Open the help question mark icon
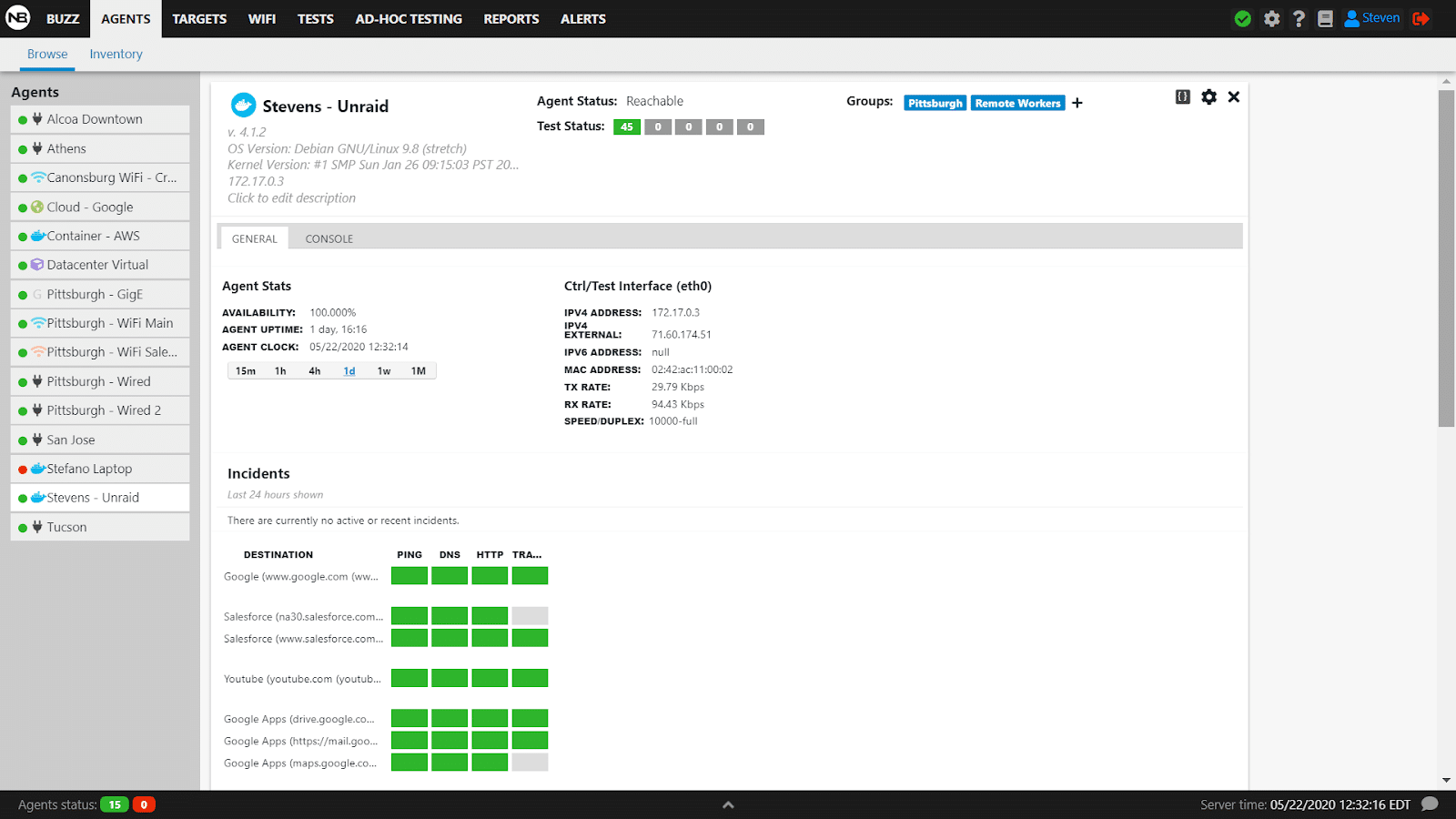Image resolution: width=1456 pixels, height=819 pixels. (1299, 19)
